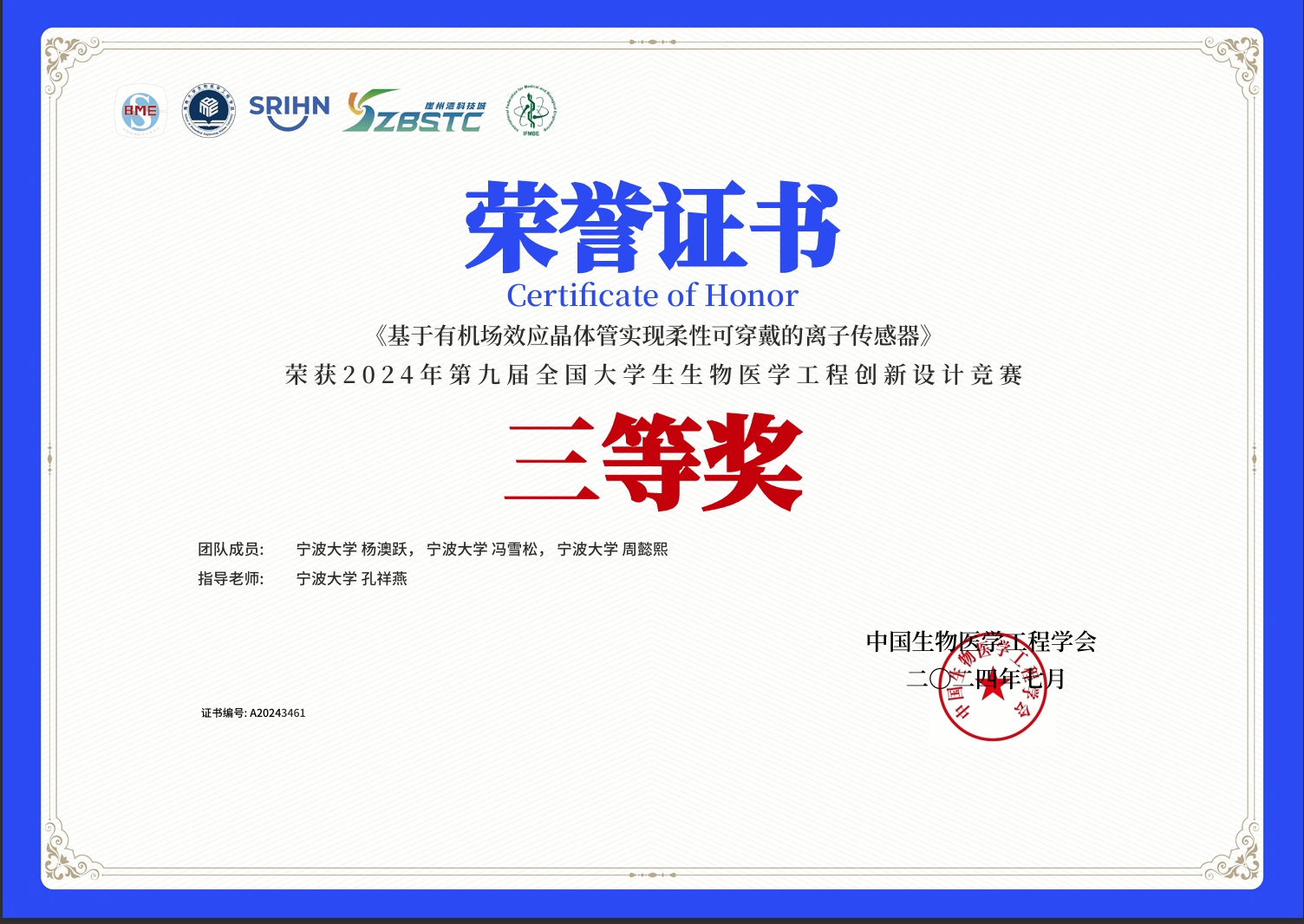This screenshot has height=924, width=1304.
Task: Click the "Certificate of Honor" subtitle
Action: pos(652,296)
